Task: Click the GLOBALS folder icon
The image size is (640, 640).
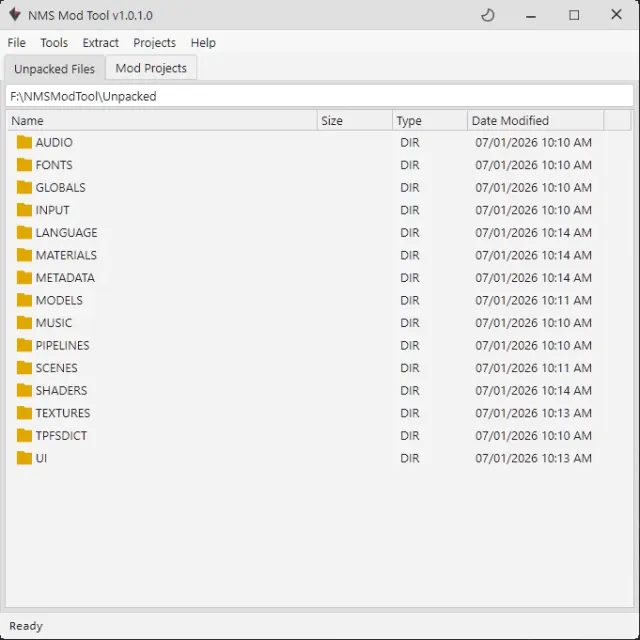Action: tap(24, 187)
